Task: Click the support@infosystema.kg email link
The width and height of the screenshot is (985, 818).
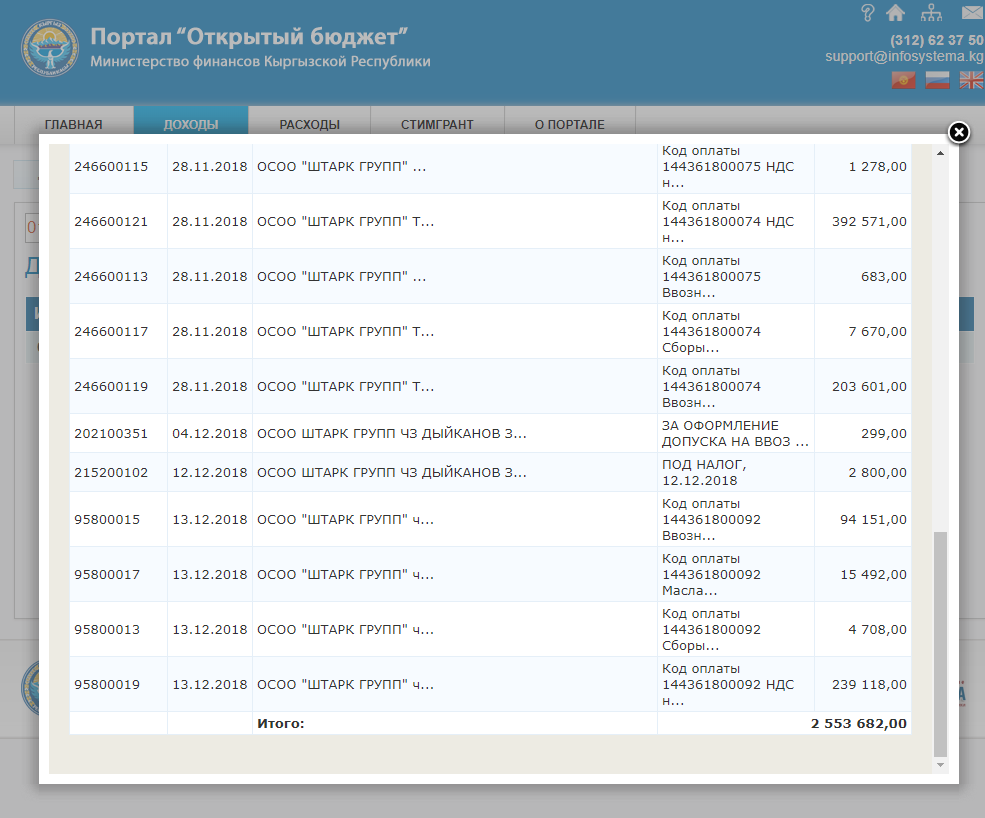Action: 903,57
